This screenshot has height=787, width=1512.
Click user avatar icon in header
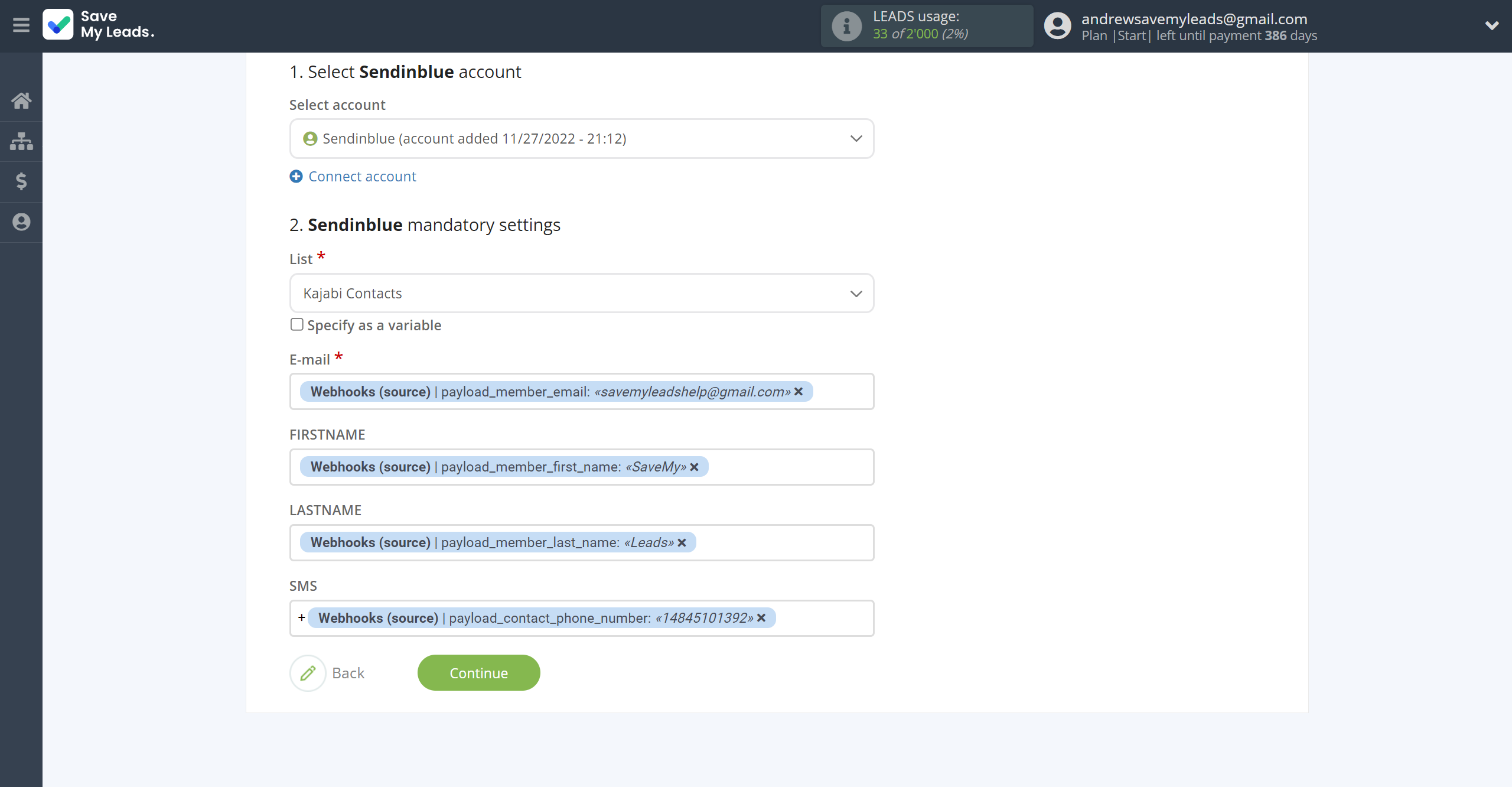click(1057, 26)
